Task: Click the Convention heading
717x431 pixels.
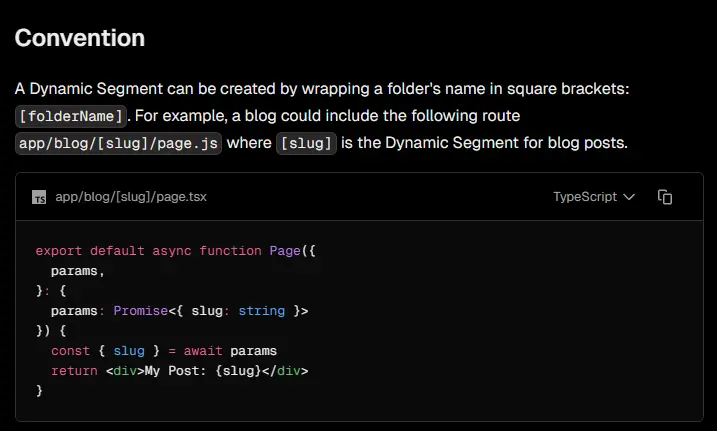Action: pyautogui.click(x=80, y=38)
